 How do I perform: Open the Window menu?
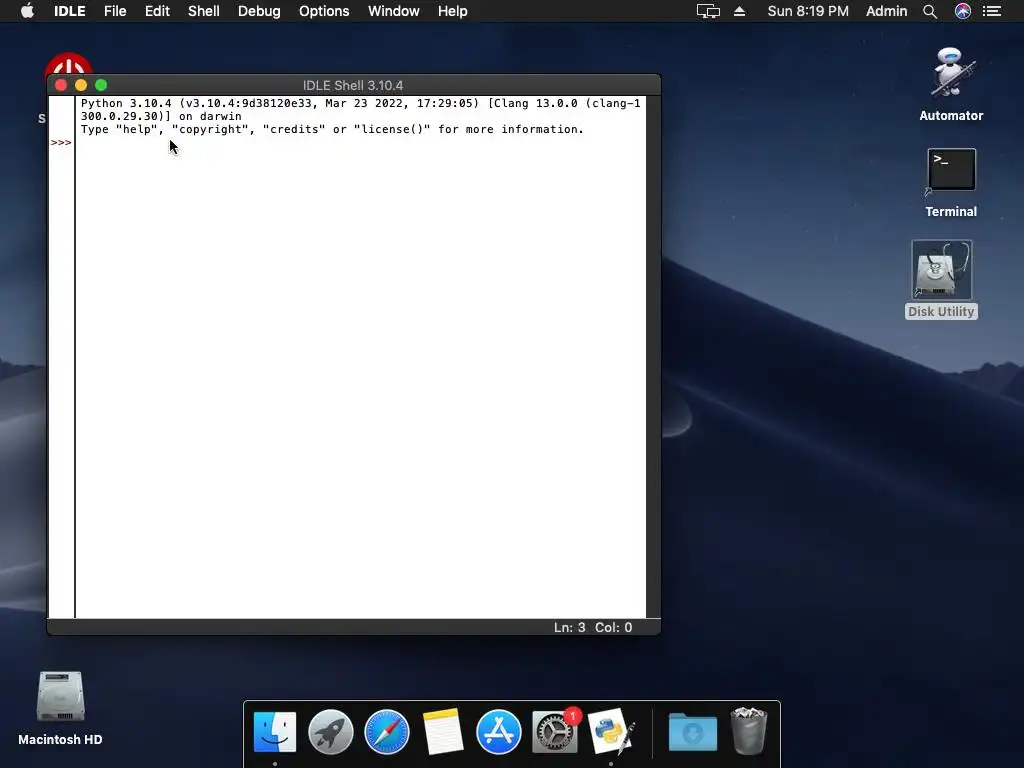click(x=394, y=11)
